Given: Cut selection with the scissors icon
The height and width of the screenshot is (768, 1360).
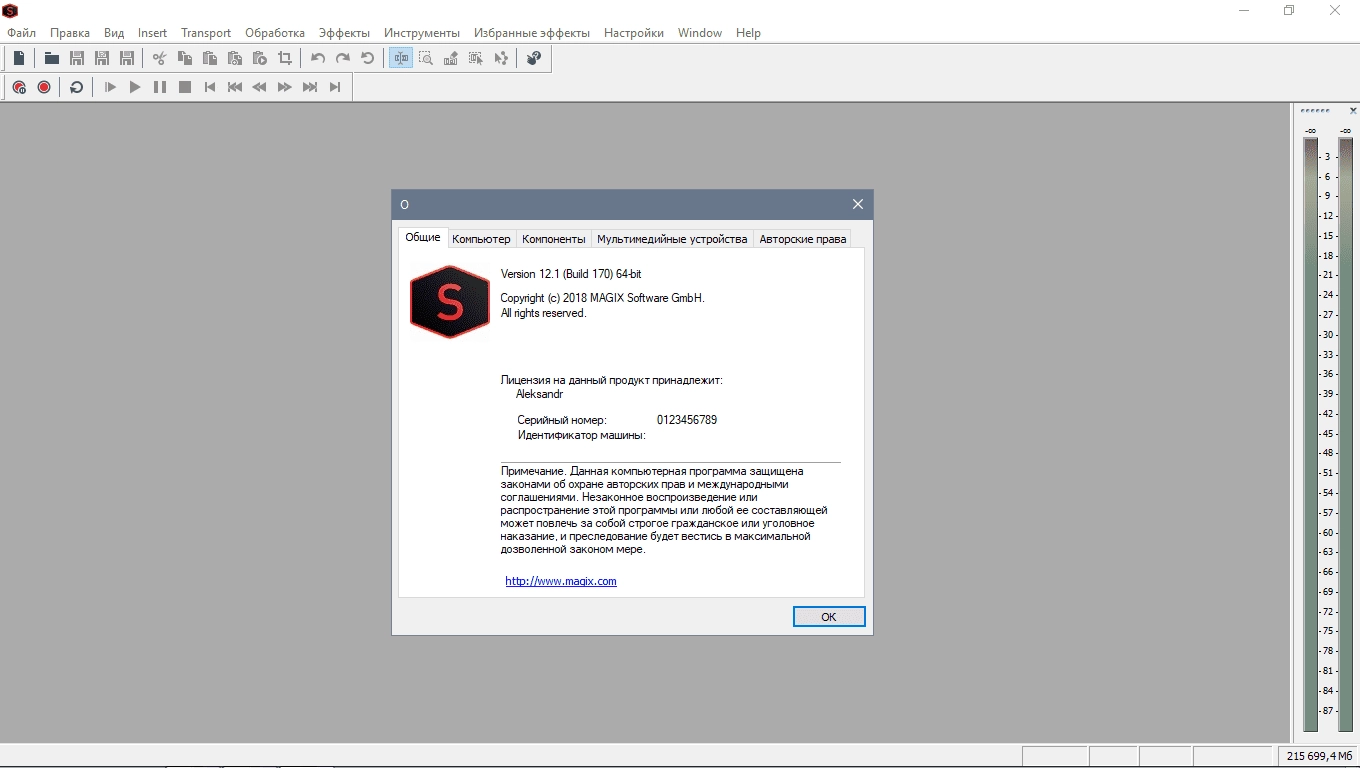Looking at the screenshot, I should (x=159, y=58).
